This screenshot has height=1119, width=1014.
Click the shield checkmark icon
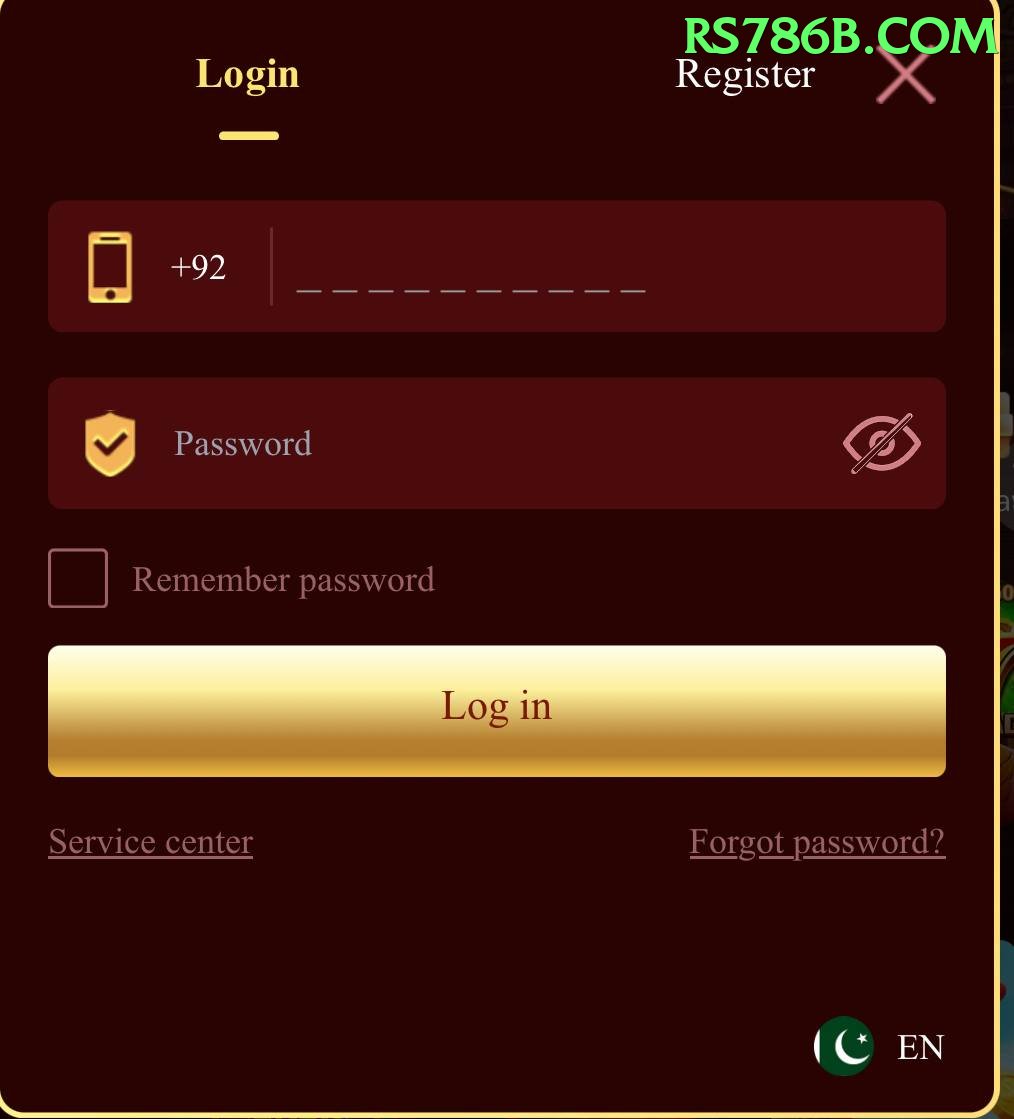pos(110,443)
